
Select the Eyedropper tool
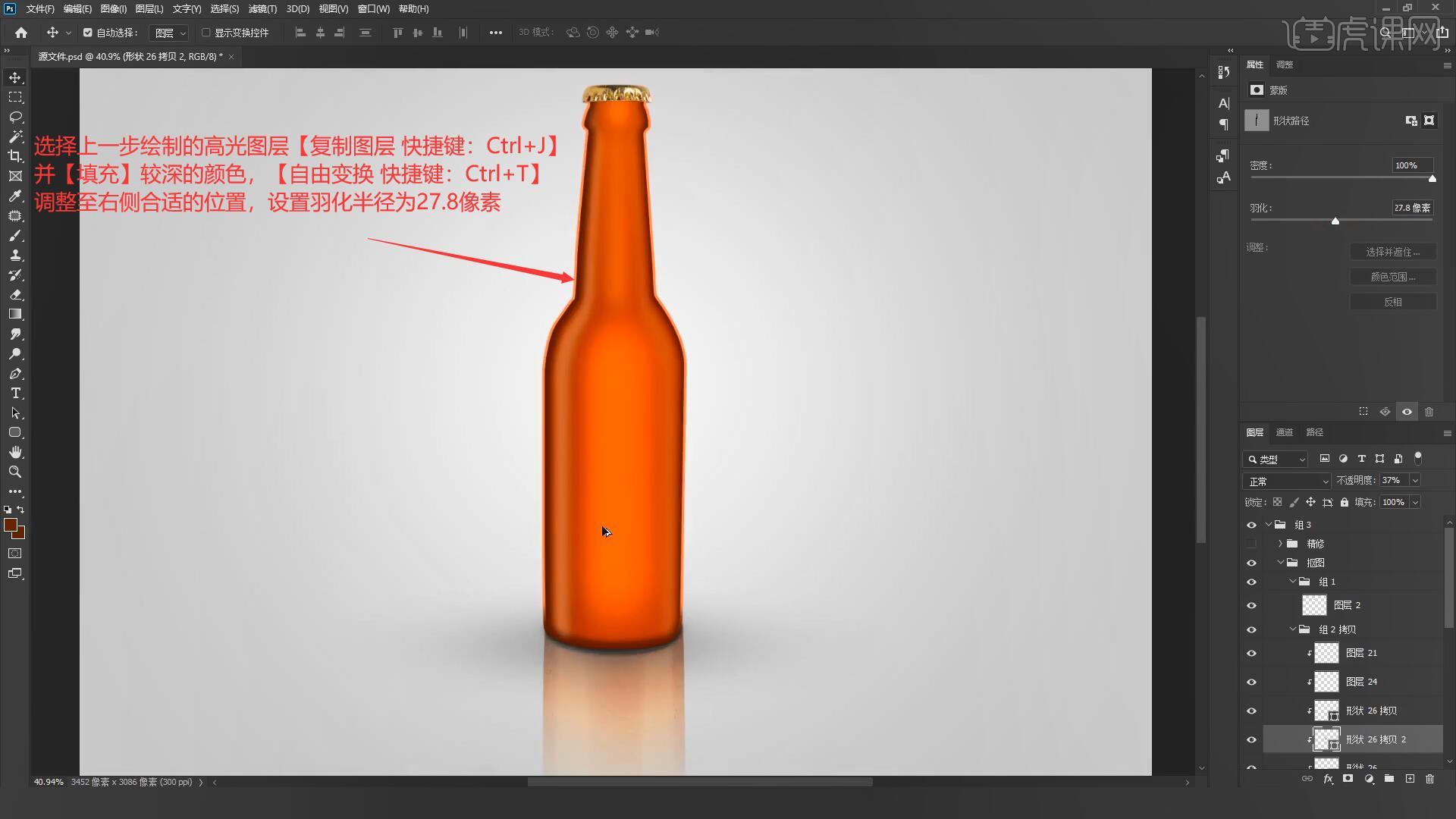[15, 196]
